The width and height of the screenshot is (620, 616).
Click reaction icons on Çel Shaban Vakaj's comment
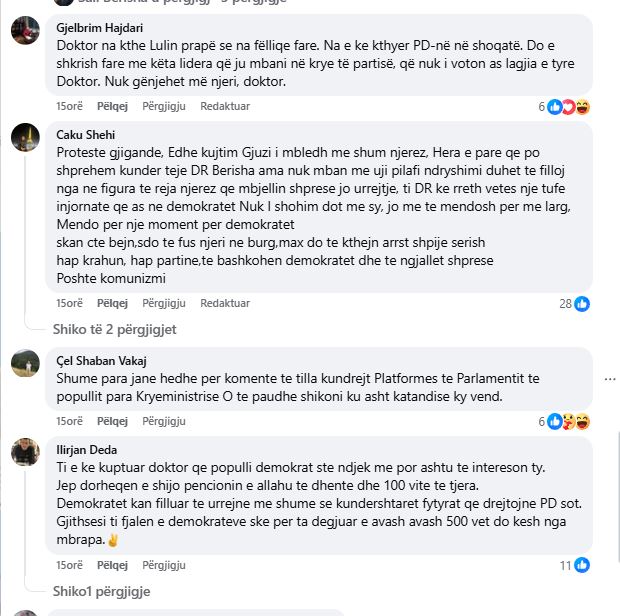tap(568, 422)
